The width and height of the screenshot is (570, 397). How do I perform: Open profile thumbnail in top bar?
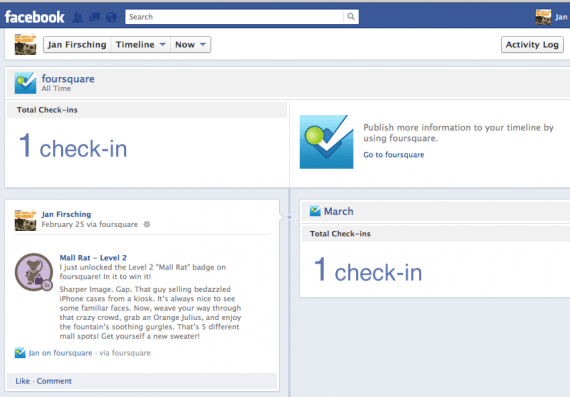(x=543, y=17)
